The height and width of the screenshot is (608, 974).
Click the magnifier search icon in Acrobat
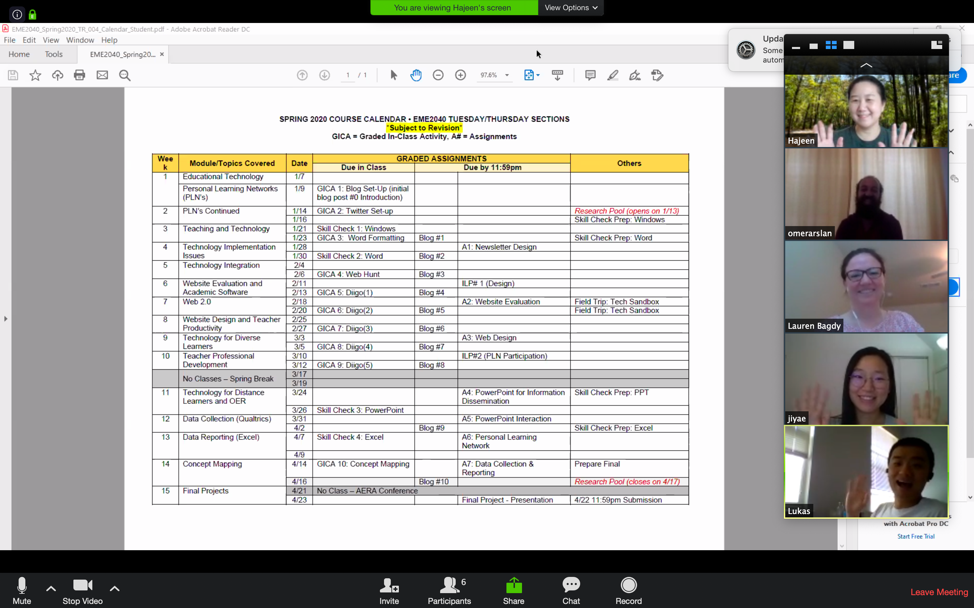click(x=125, y=75)
